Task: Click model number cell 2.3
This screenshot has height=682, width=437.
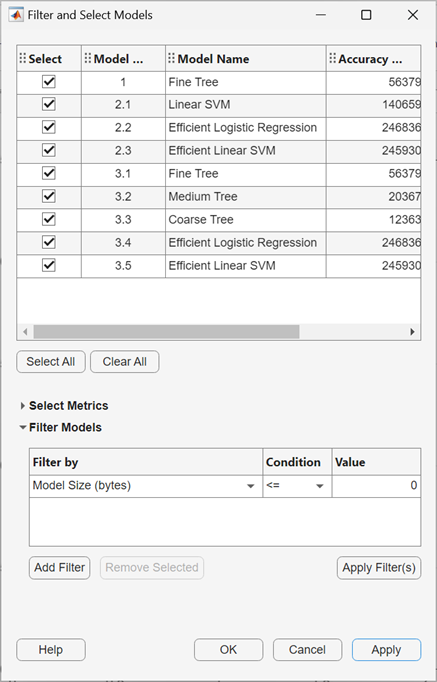Action: (x=123, y=150)
